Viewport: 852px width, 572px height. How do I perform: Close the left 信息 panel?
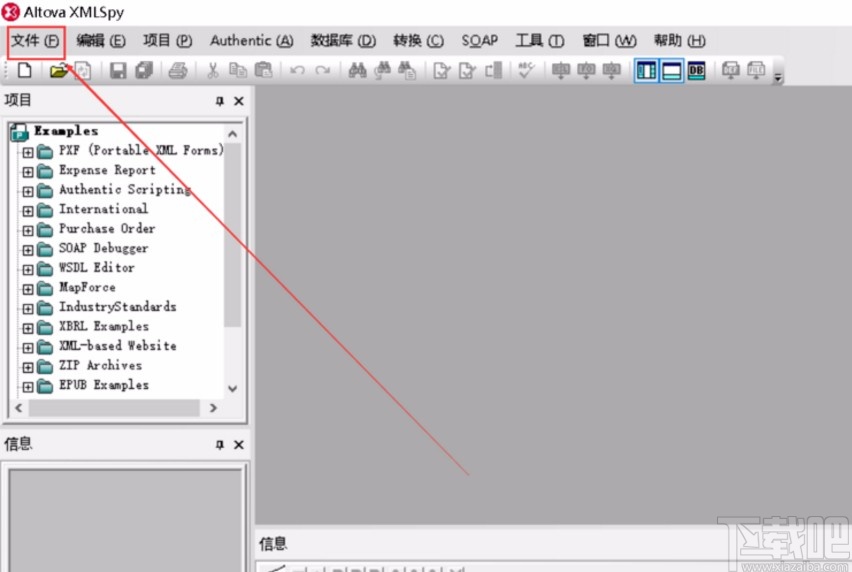239,445
